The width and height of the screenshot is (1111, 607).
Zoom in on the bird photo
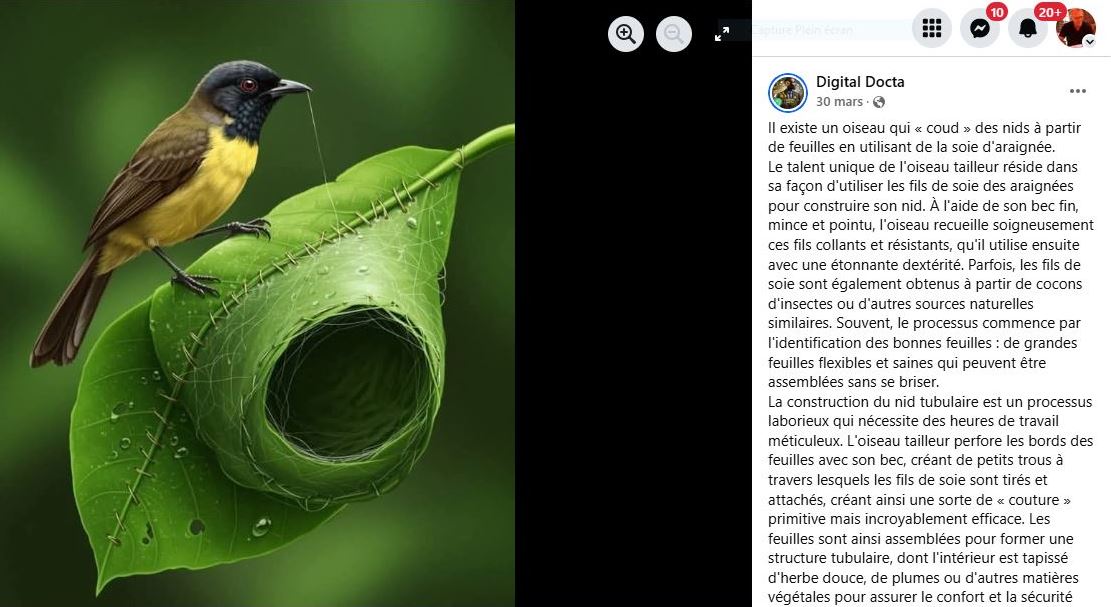626,33
